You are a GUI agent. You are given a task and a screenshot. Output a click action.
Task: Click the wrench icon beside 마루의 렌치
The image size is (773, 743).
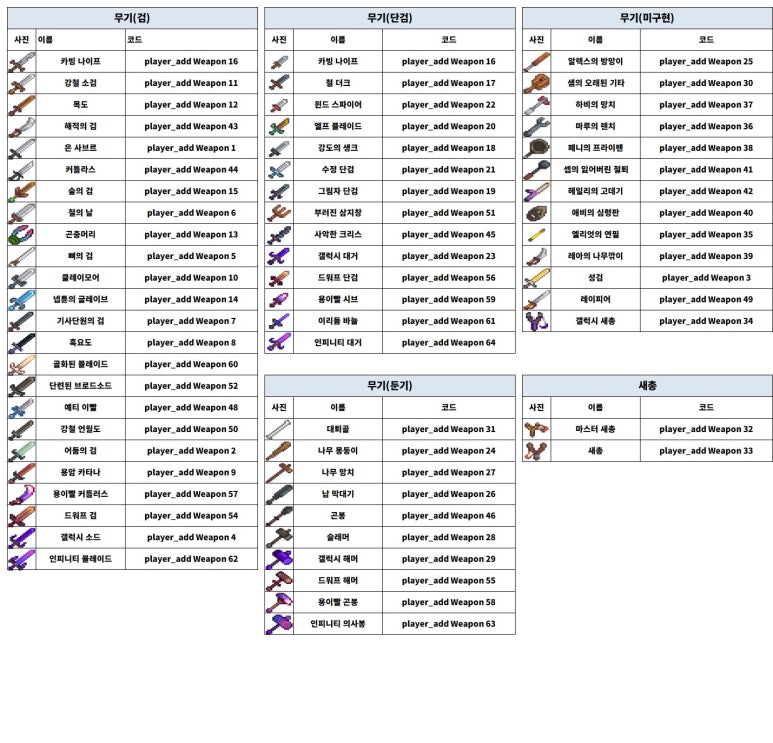tap(537, 127)
